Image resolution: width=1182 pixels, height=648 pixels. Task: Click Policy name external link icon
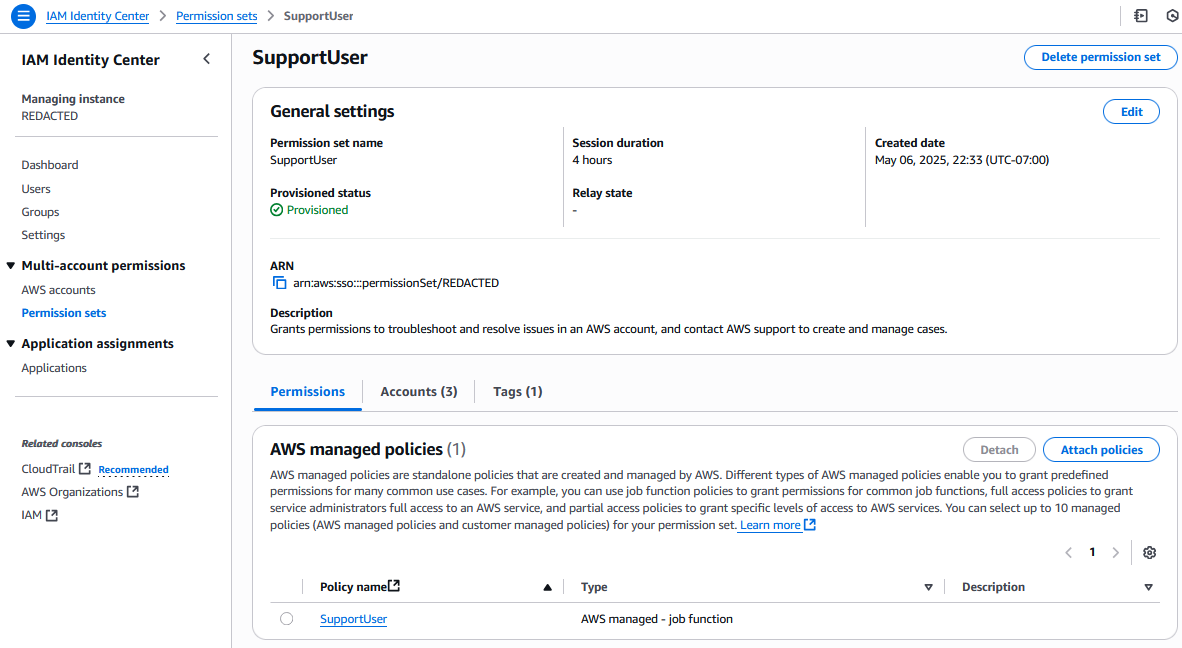click(393, 585)
